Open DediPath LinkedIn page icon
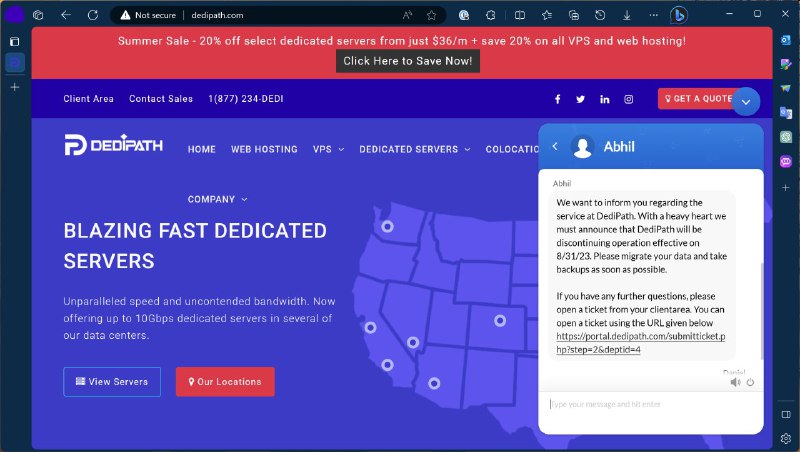Viewport: 800px width, 452px height. 605,99
